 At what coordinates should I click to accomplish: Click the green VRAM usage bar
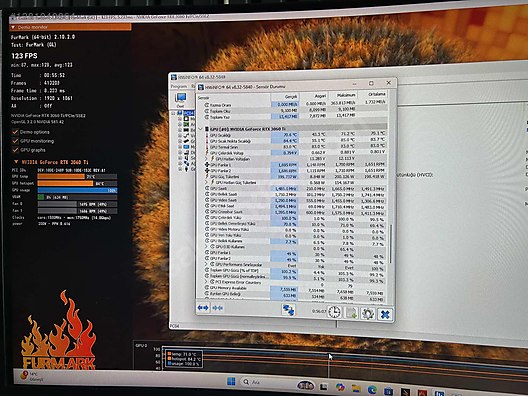pos(77,197)
